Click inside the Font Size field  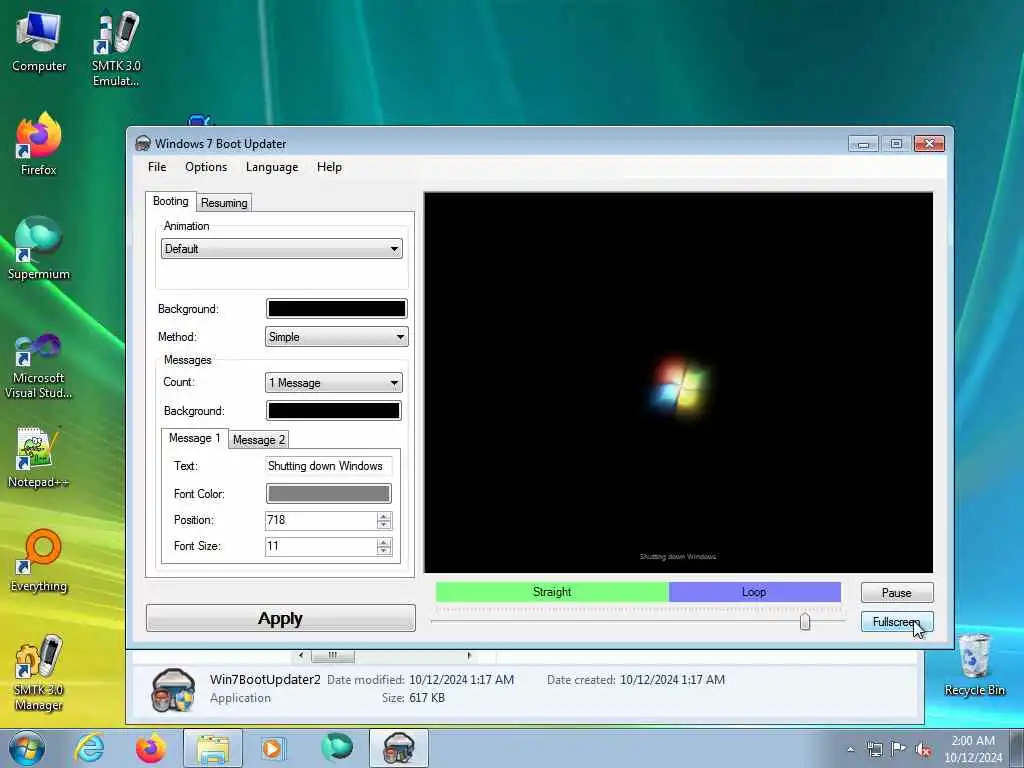321,547
